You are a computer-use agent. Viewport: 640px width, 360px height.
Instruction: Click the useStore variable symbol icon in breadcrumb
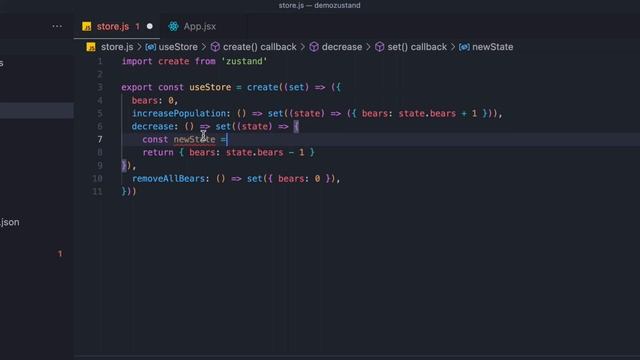[x=151, y=47]
